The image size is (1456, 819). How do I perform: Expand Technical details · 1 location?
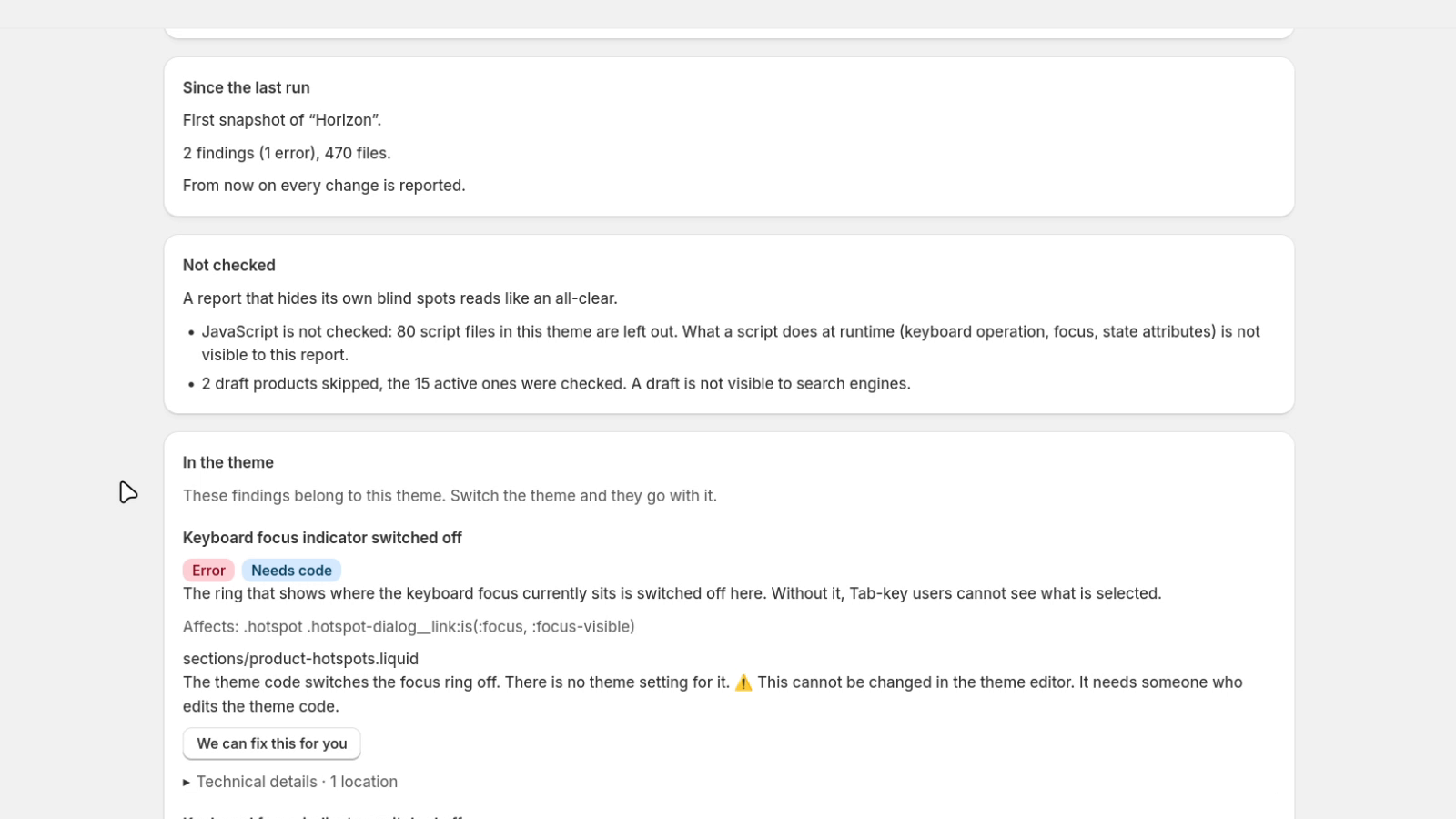(x=290, y=782)
